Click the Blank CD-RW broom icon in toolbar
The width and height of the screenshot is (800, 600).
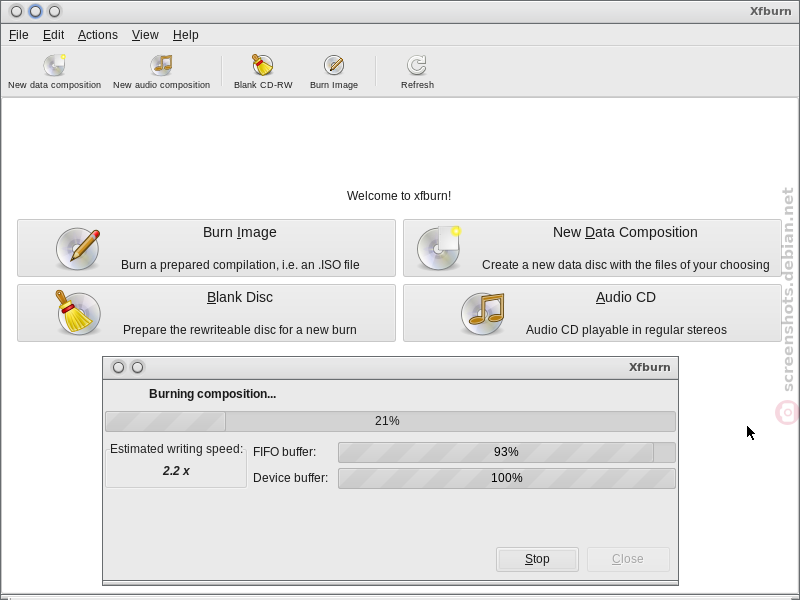click(263, 65)
